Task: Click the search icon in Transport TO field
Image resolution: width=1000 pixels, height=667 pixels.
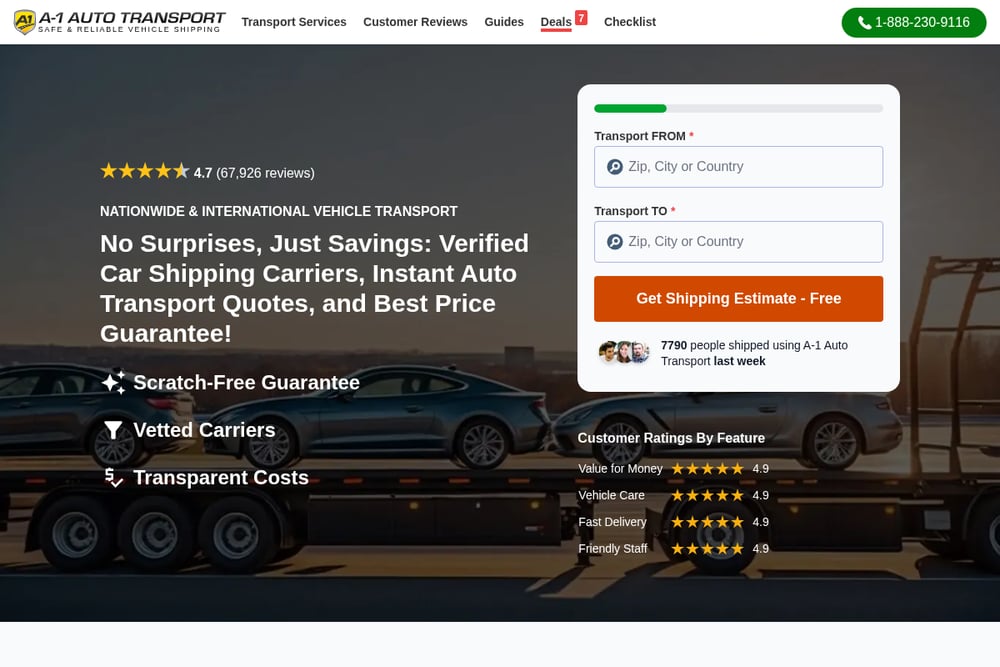Action: coord(615,242)
